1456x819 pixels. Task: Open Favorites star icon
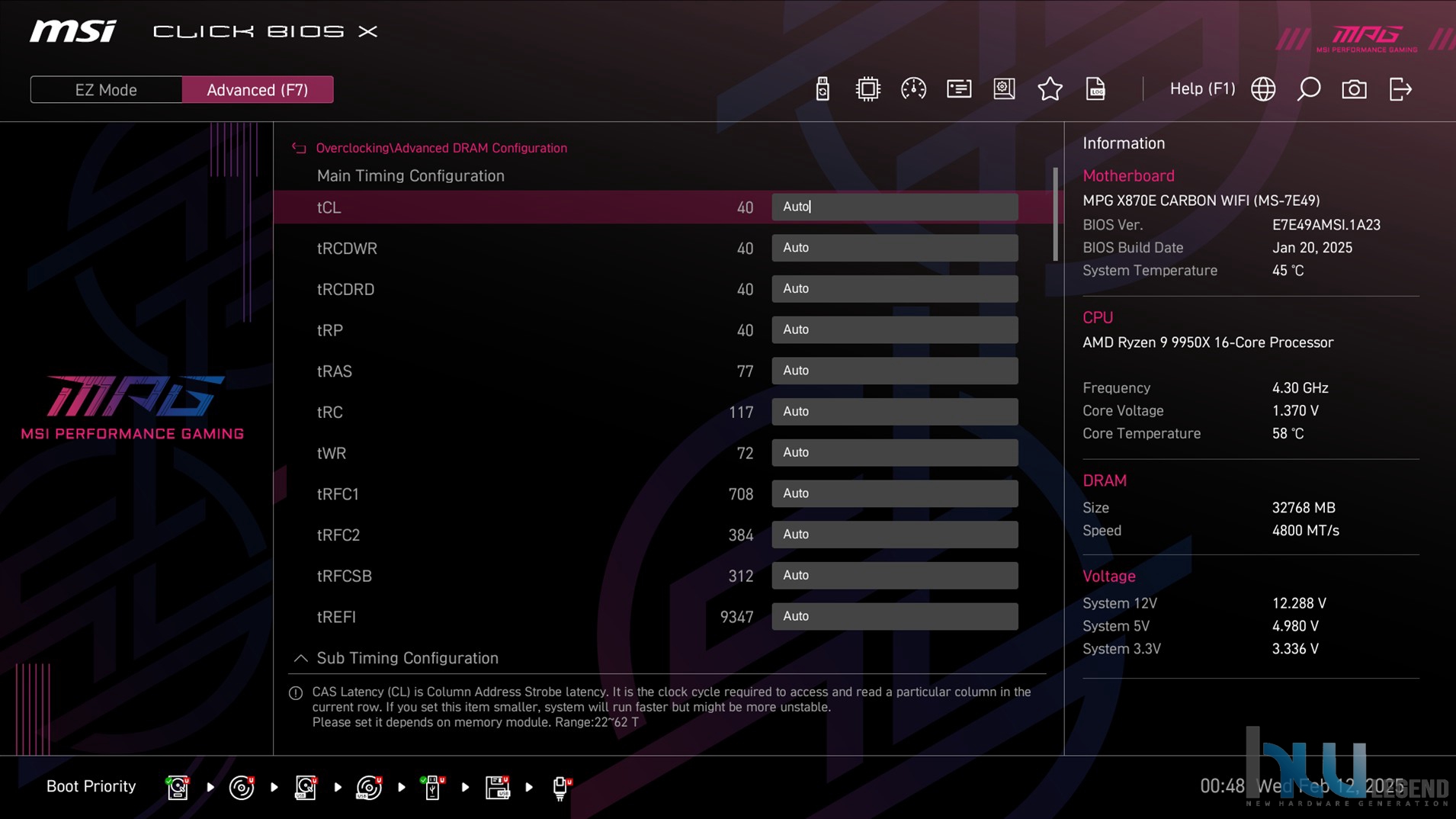1050,89
